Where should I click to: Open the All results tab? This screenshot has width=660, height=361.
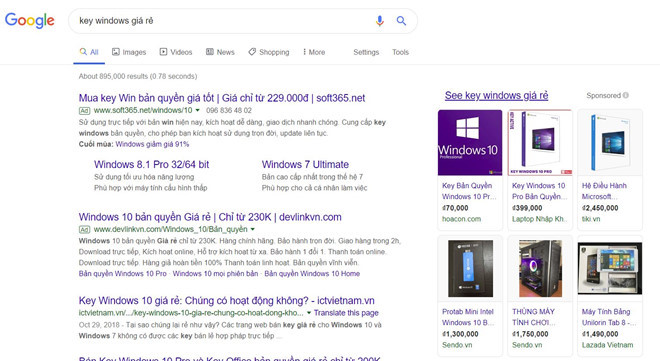pyautogui.click(x=89, y=52)
